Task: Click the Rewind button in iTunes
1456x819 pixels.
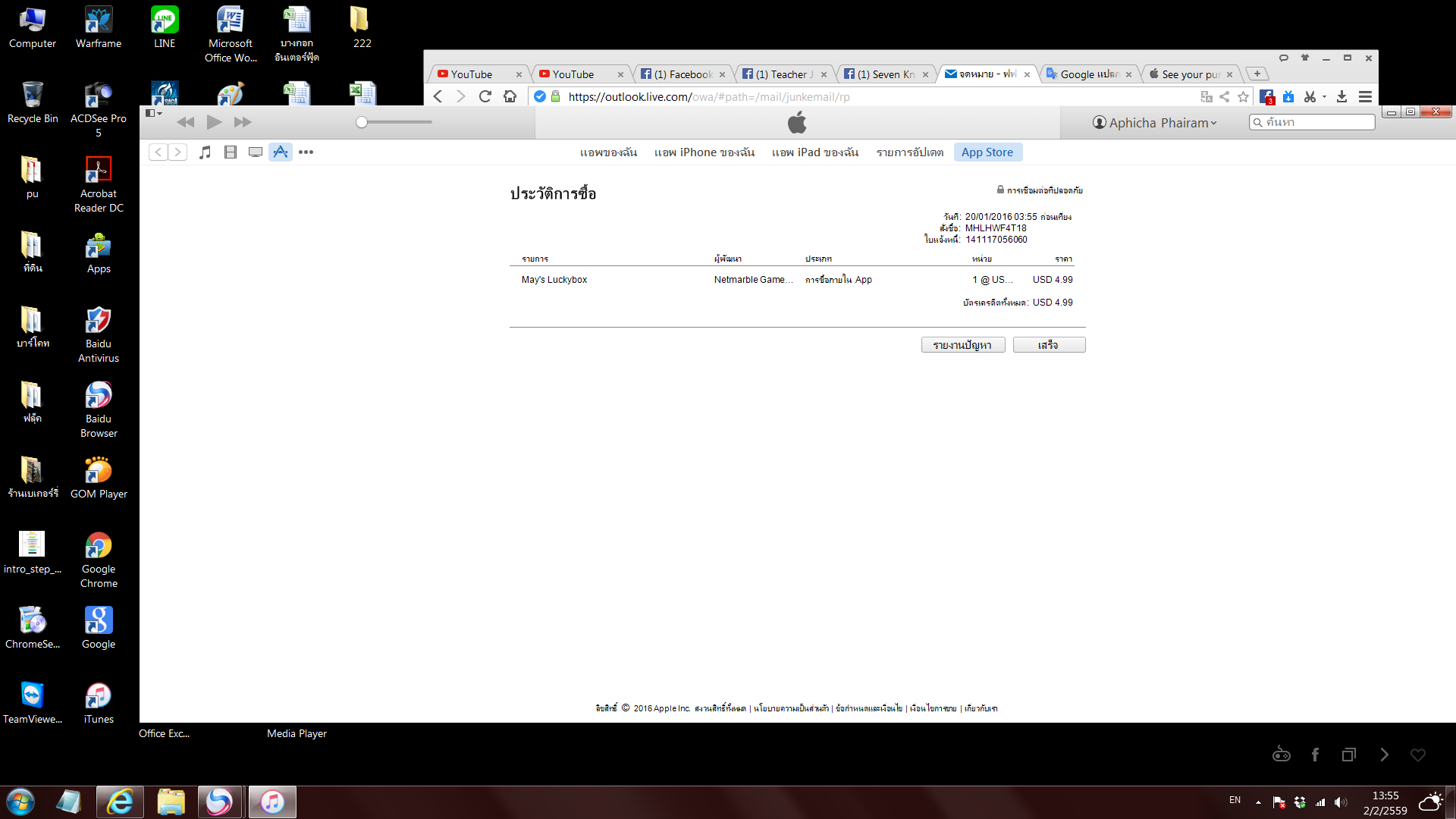Action: [186, 122]
